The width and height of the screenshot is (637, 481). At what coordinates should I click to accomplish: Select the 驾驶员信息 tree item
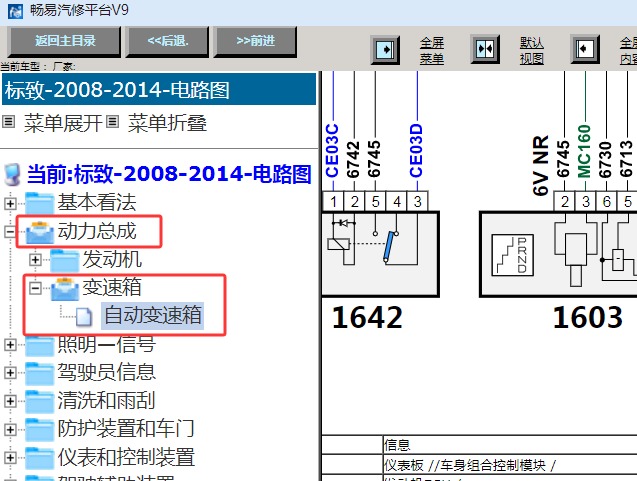click(106, 372)
